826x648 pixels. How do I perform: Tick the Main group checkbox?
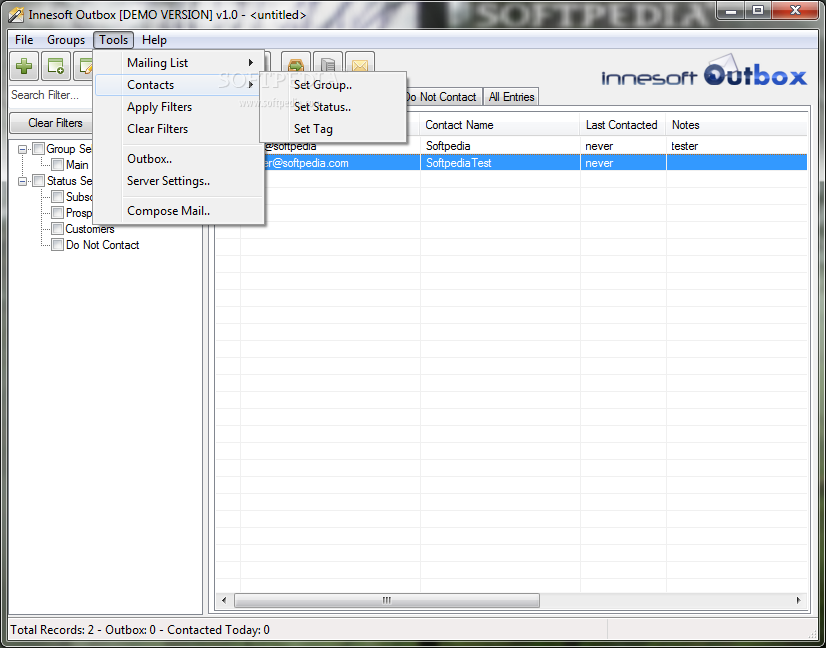pos(57,164)
